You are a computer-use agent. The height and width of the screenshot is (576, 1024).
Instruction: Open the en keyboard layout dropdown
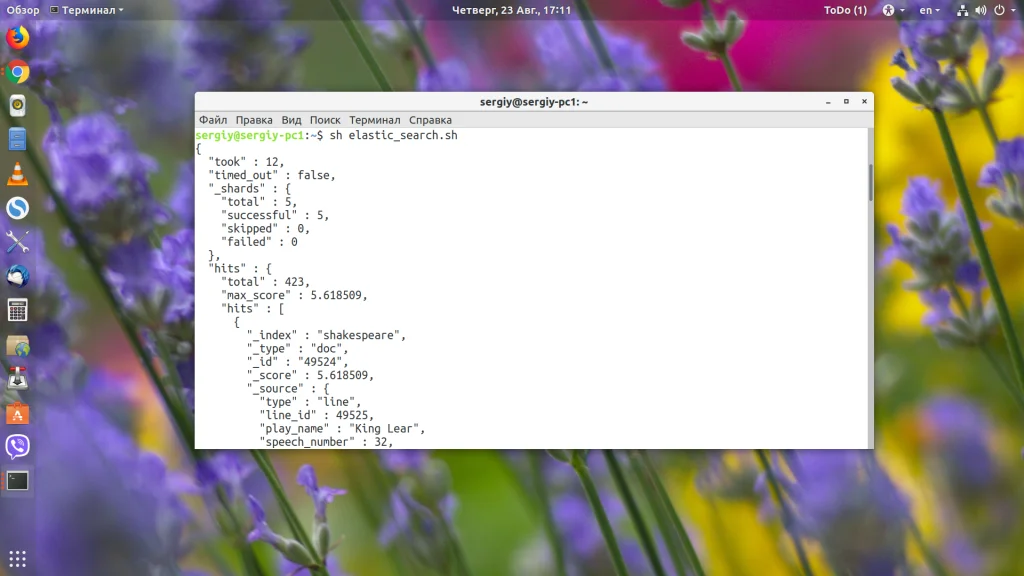929,10
